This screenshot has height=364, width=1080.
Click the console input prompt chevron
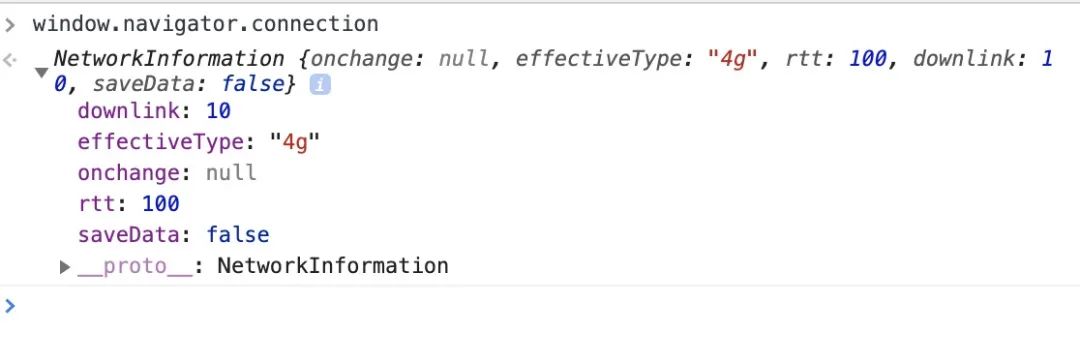[10, 305]
